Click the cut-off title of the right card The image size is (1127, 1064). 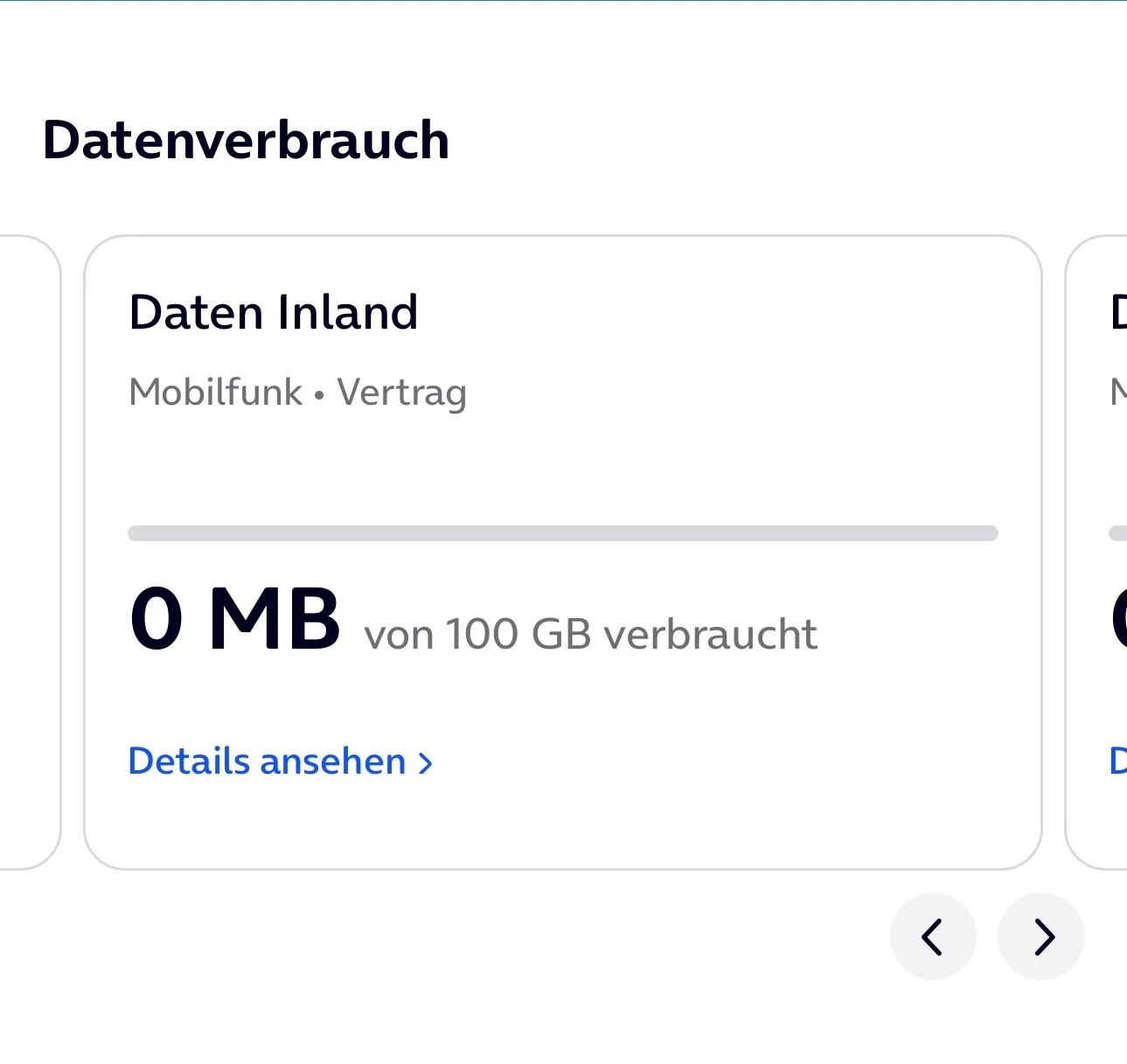click(1117, 312)
